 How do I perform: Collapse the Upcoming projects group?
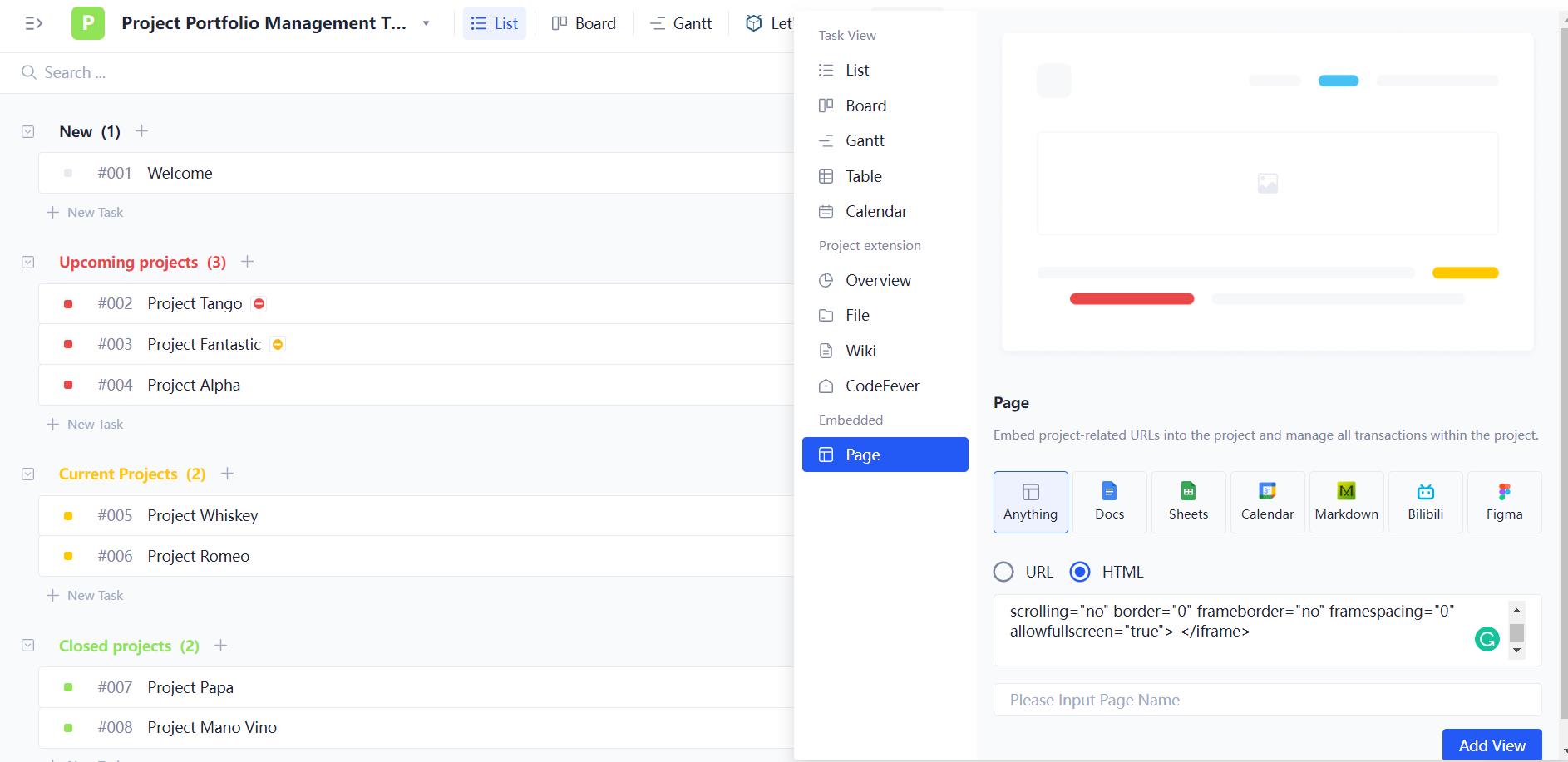point(27,262)
